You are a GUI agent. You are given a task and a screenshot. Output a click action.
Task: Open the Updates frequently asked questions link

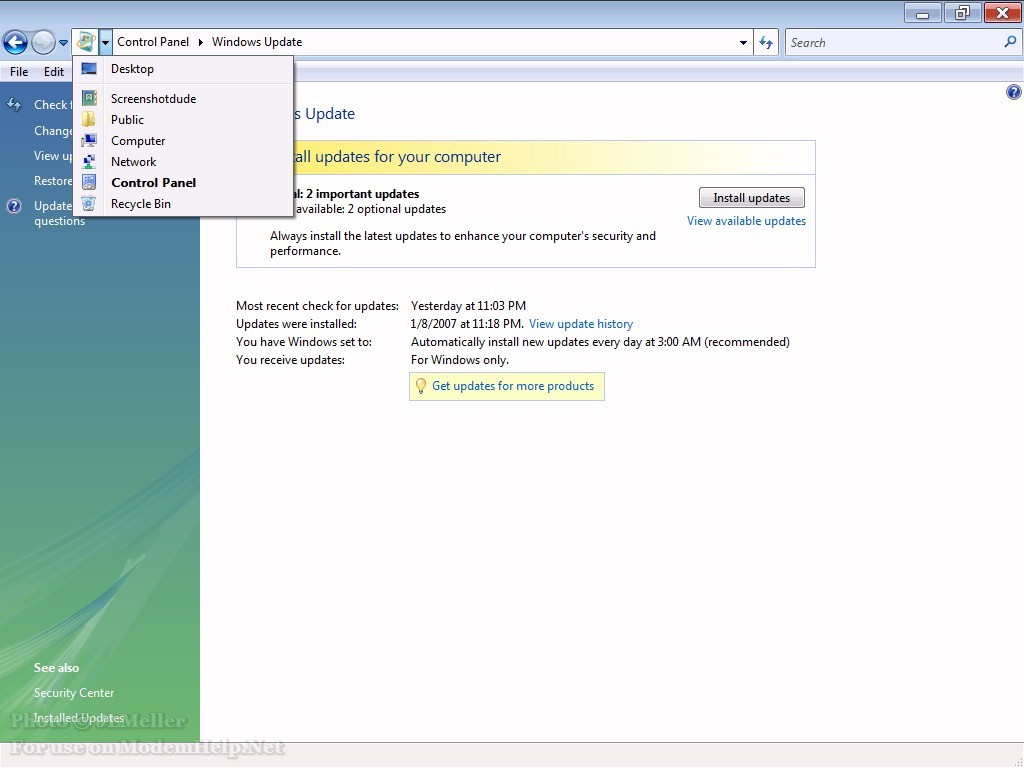(59, 213)
